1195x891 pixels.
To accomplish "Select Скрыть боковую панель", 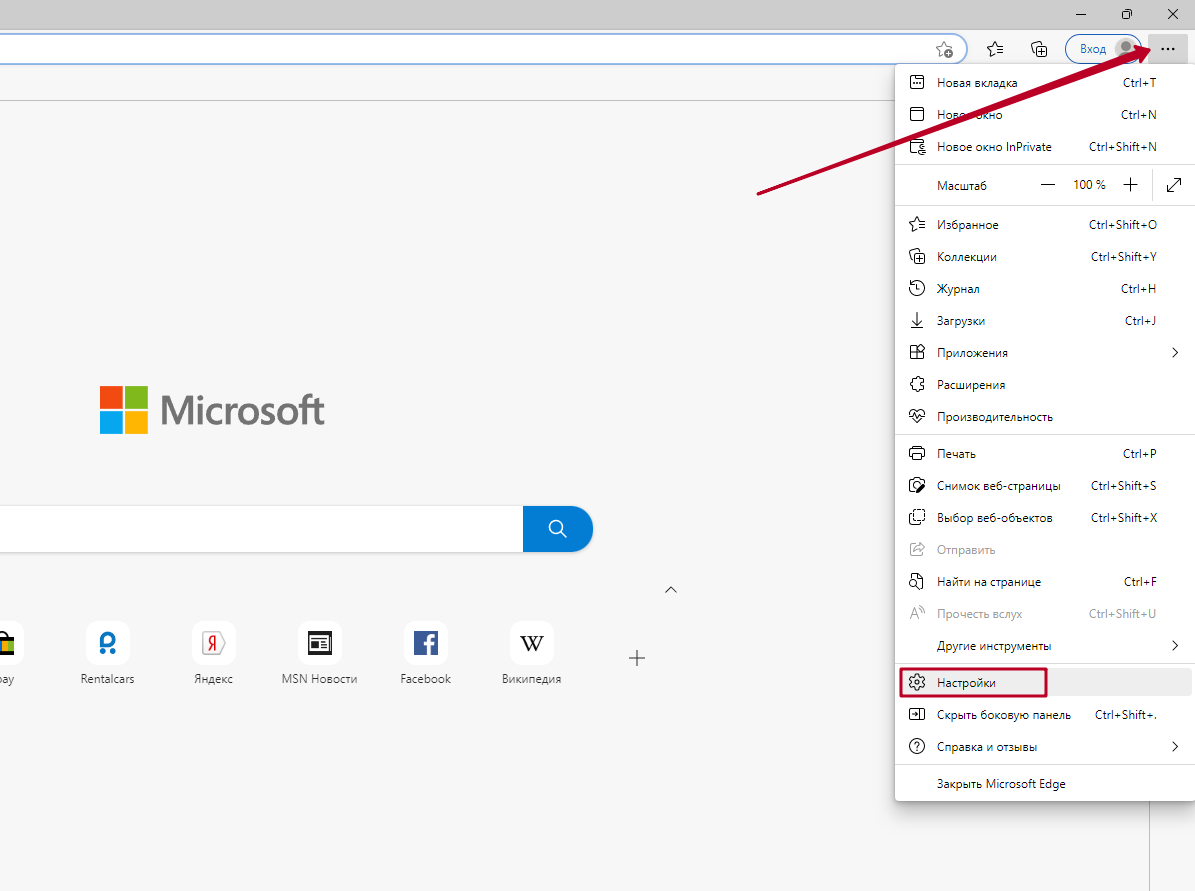I will coord(1044,715).
